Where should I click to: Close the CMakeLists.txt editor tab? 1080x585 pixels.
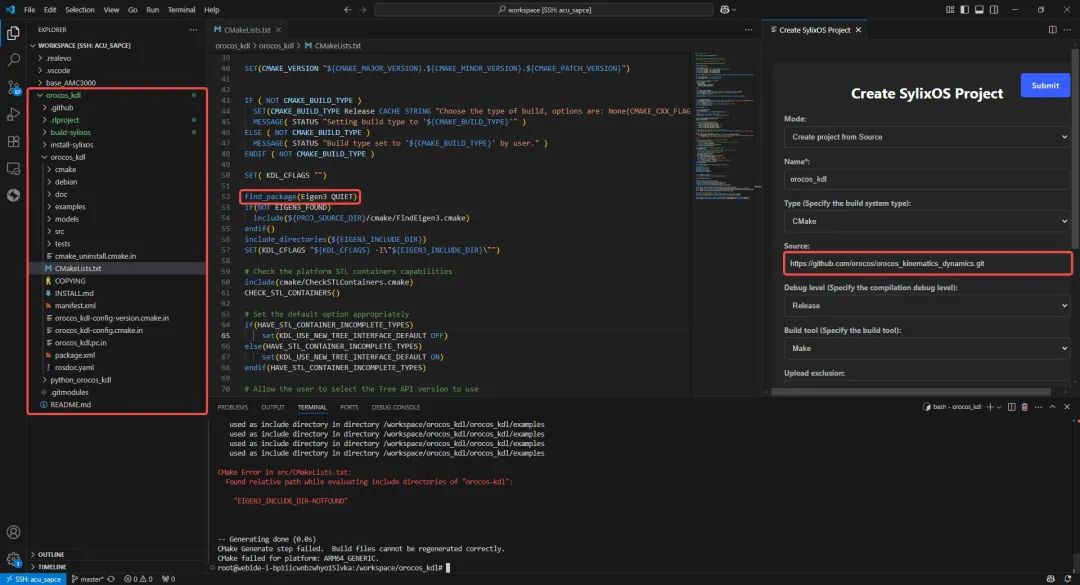pos(278,30)
